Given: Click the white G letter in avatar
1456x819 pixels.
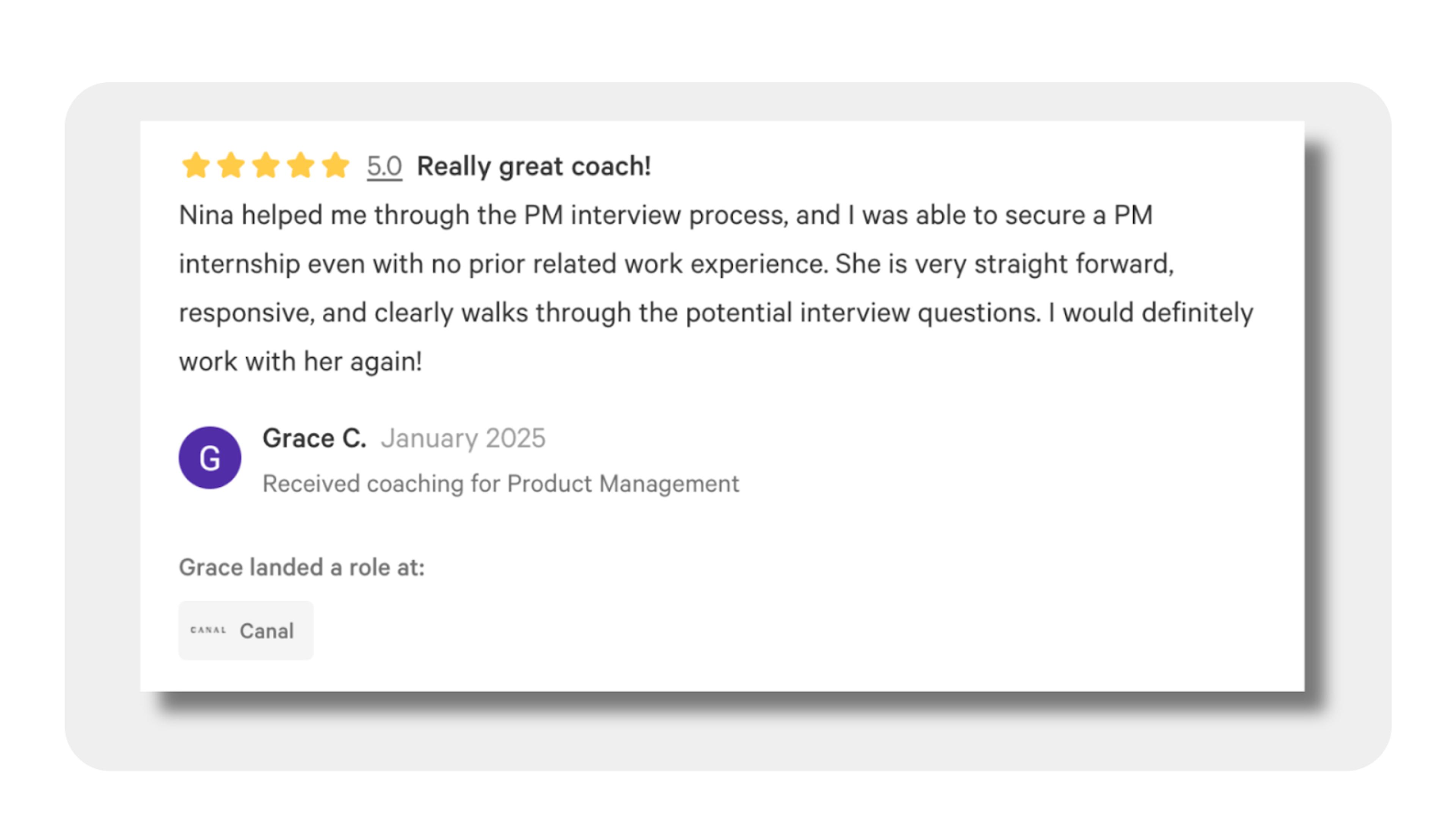Looking at the screenshot, I should (210, 458).
